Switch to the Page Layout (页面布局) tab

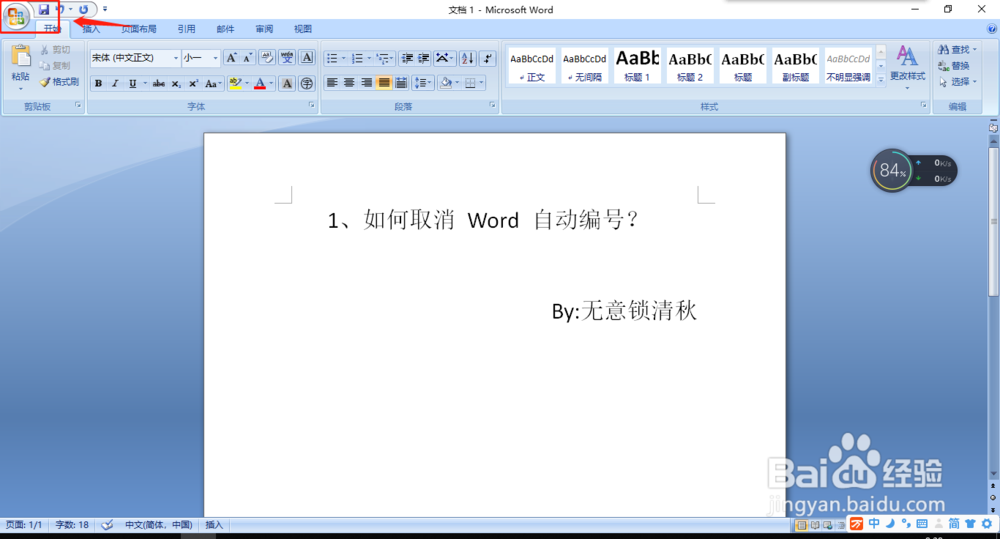pos(138,29)
